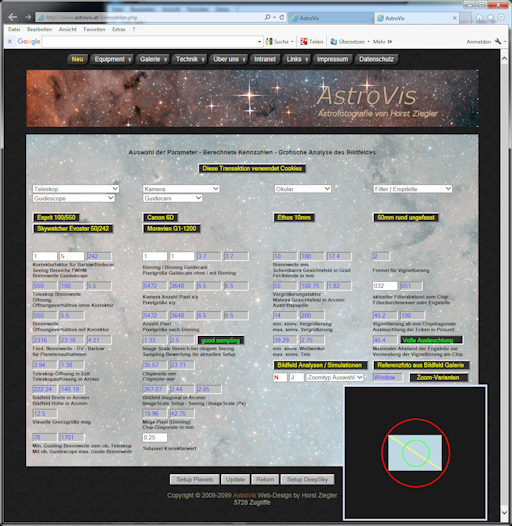This screenshot has width=512, height=526.
Task: Open the Datenschutz page
Action: click(x=376, y=59)
